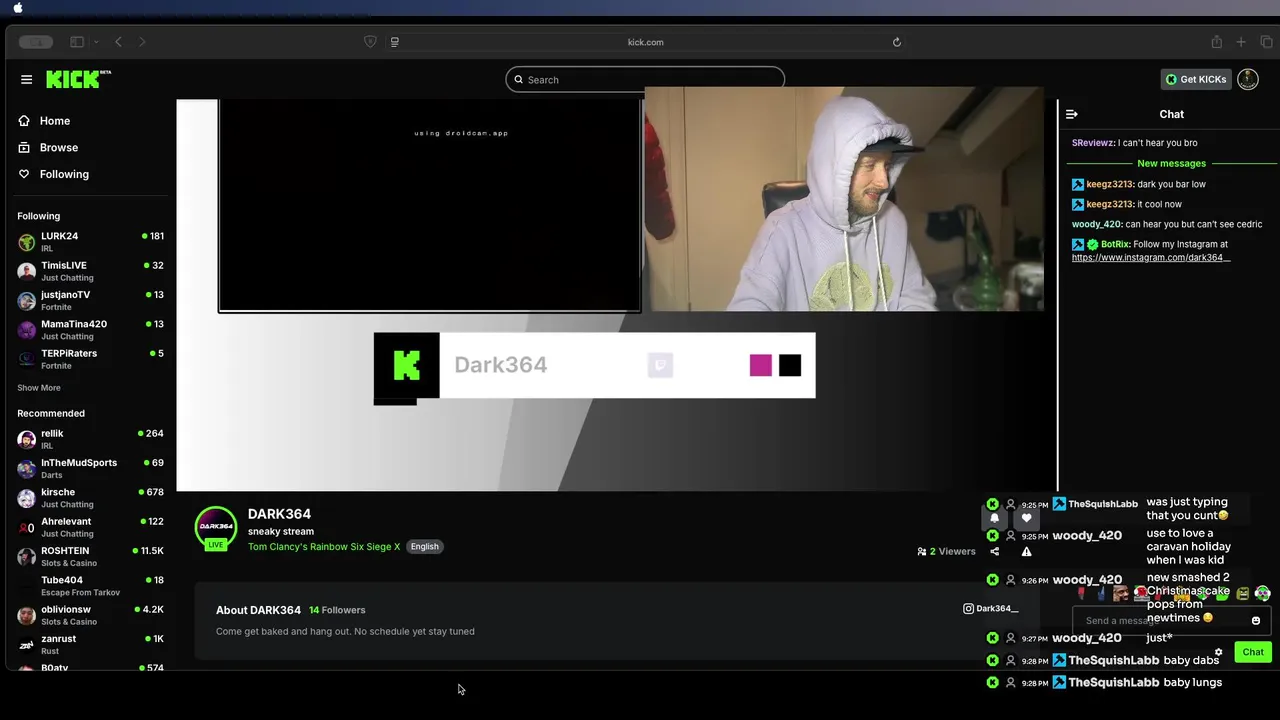Click the magenta swatch in Dark364 overlay
The height and width of the screenshot is (720, 1280).
pos(761,365)
